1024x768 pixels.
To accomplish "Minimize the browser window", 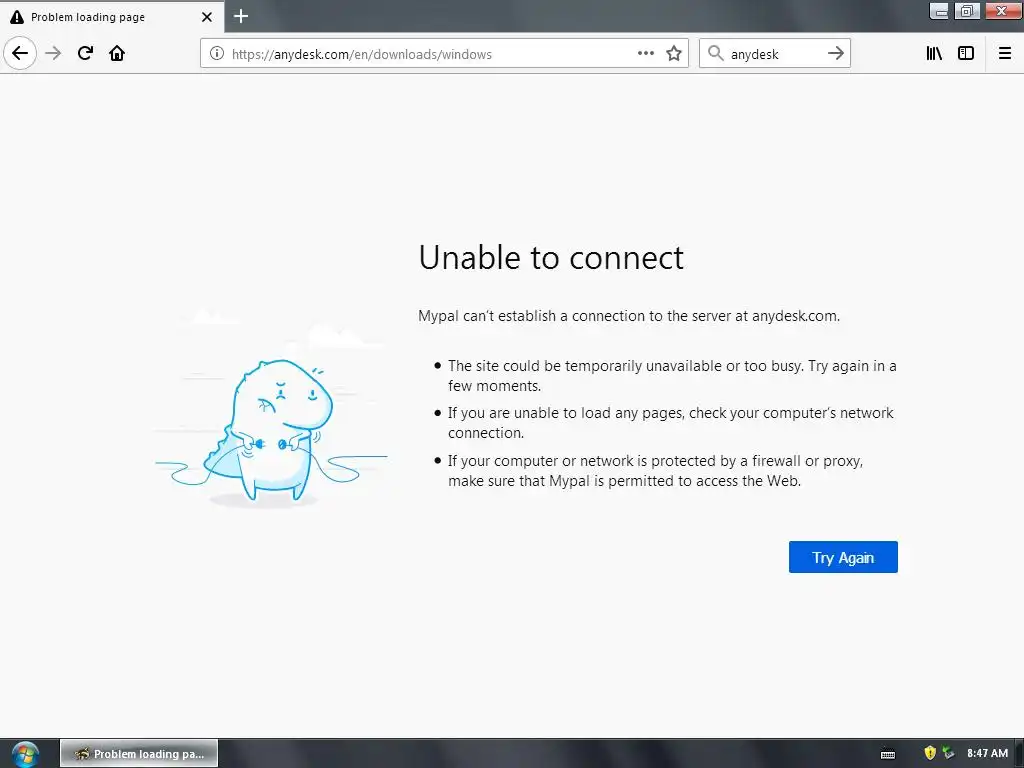I will [x=938, y=10].
